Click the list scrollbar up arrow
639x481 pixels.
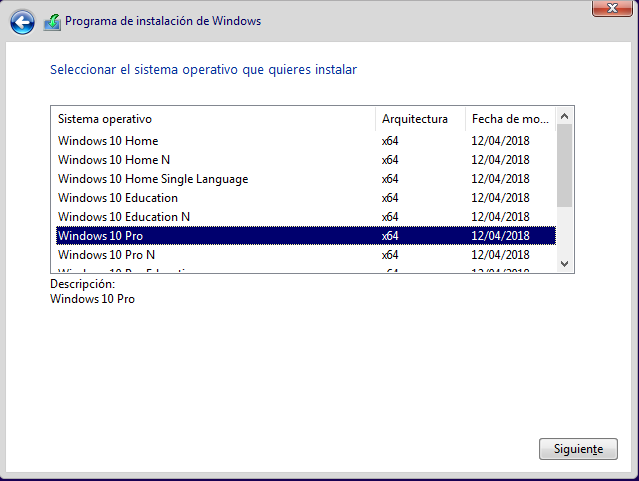[x=564, y=116]
